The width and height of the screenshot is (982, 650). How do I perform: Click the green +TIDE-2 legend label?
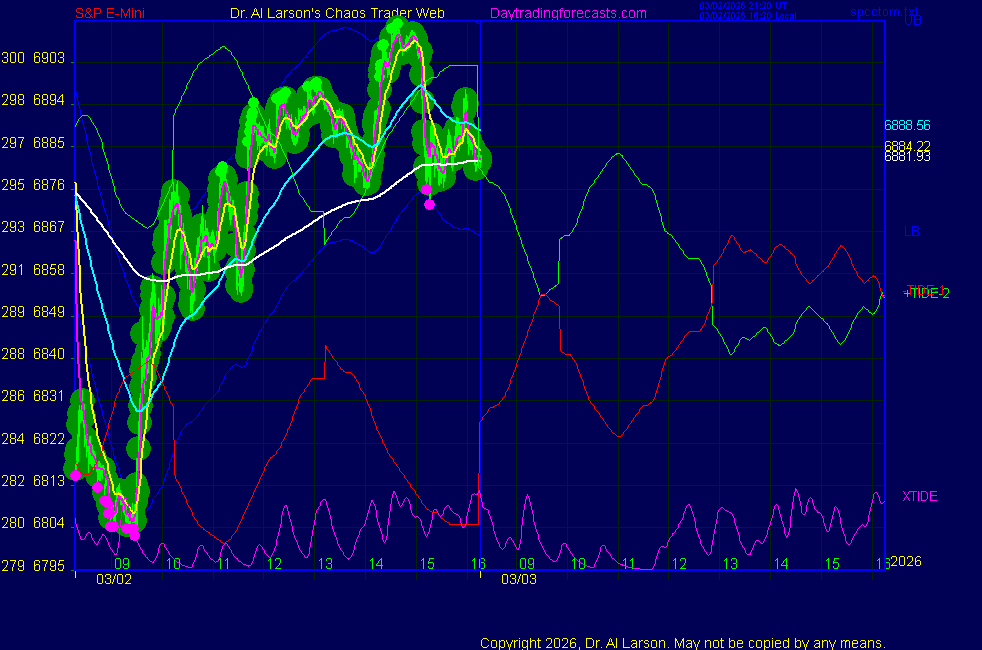coord(926,293)
